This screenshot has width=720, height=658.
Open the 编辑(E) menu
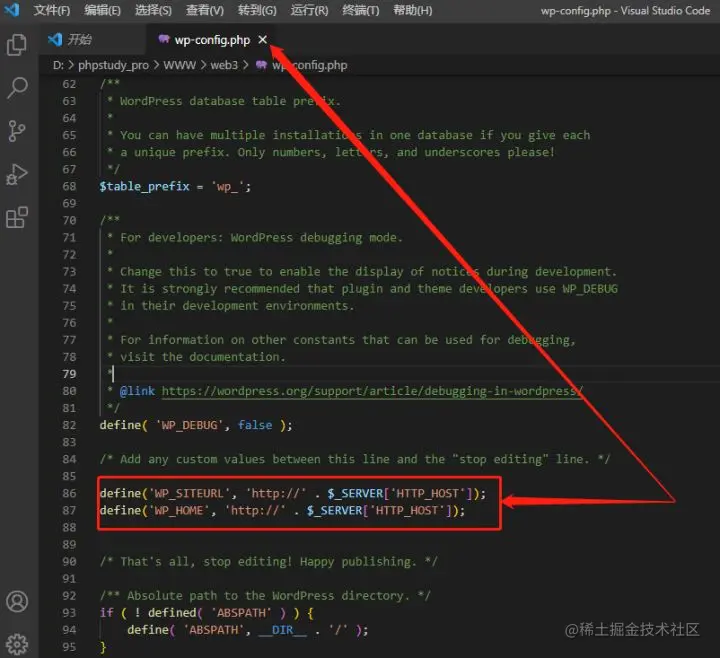[102, 10]
